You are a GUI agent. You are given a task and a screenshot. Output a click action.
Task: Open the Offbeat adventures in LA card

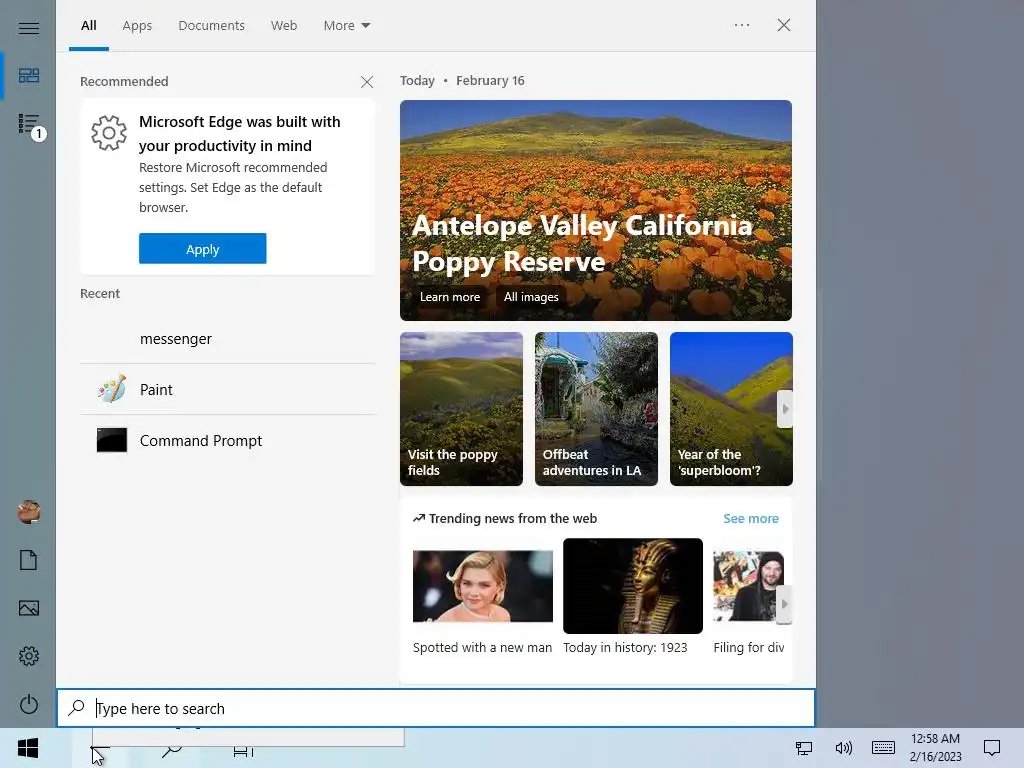pyautogui.click(x=596, y=409)
